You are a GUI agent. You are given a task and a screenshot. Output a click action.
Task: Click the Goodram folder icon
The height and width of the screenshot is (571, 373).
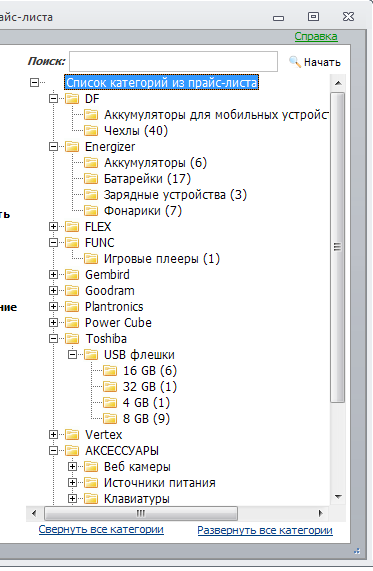click(72, 291)
